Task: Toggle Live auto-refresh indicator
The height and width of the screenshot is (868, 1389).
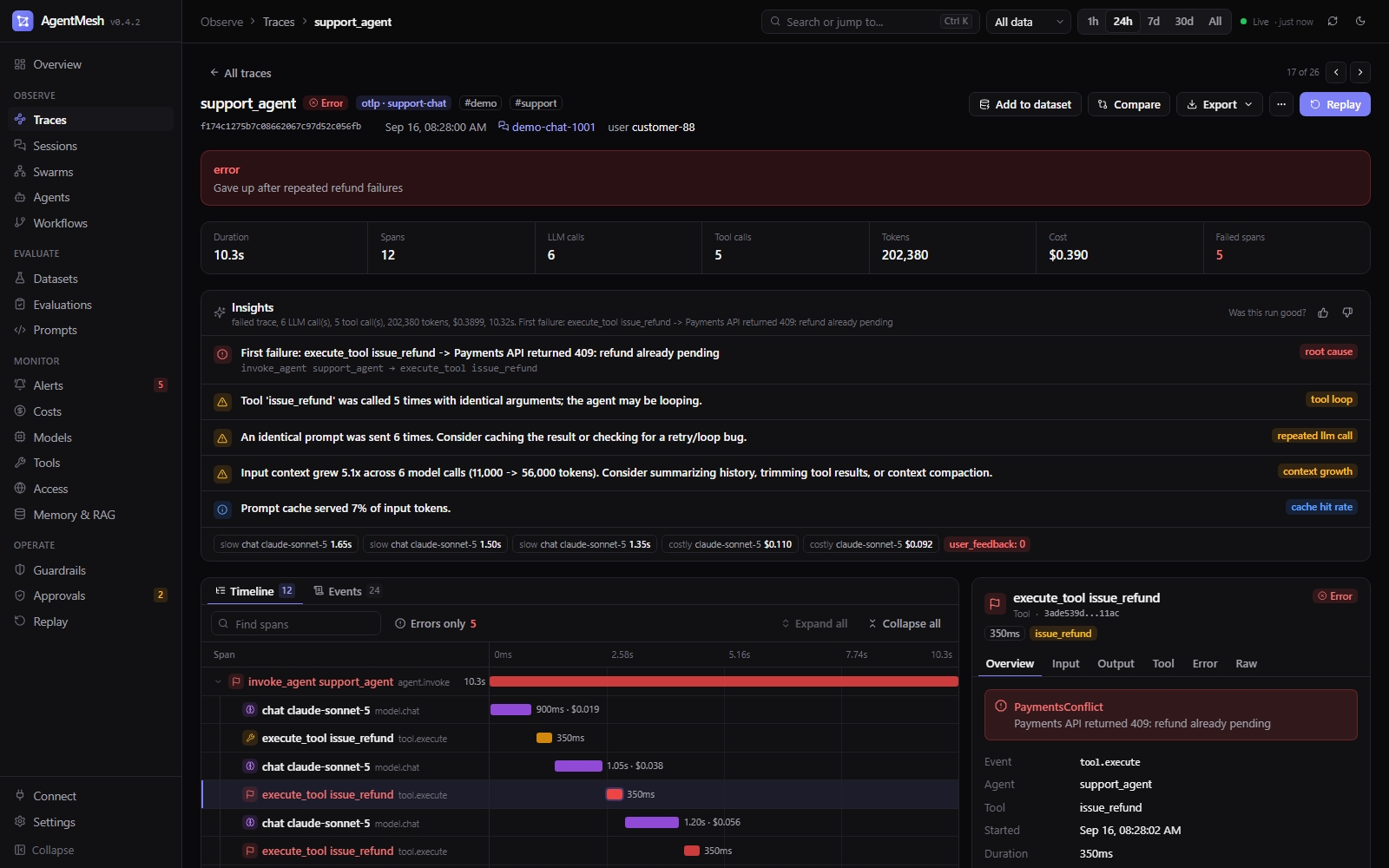Action: pyautogui.click(x=1276, y=22)
